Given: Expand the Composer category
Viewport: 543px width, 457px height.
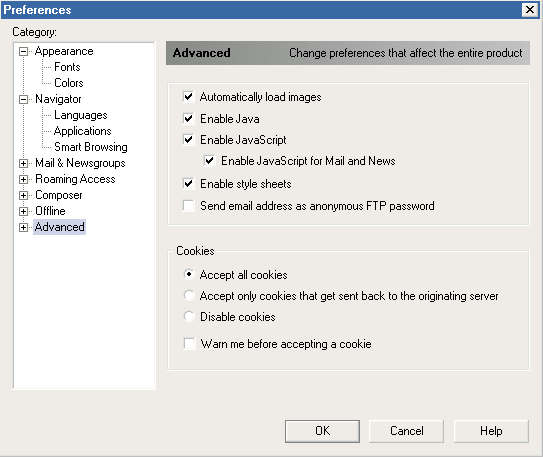Looking at the screenshot, I should click(23, 195).
